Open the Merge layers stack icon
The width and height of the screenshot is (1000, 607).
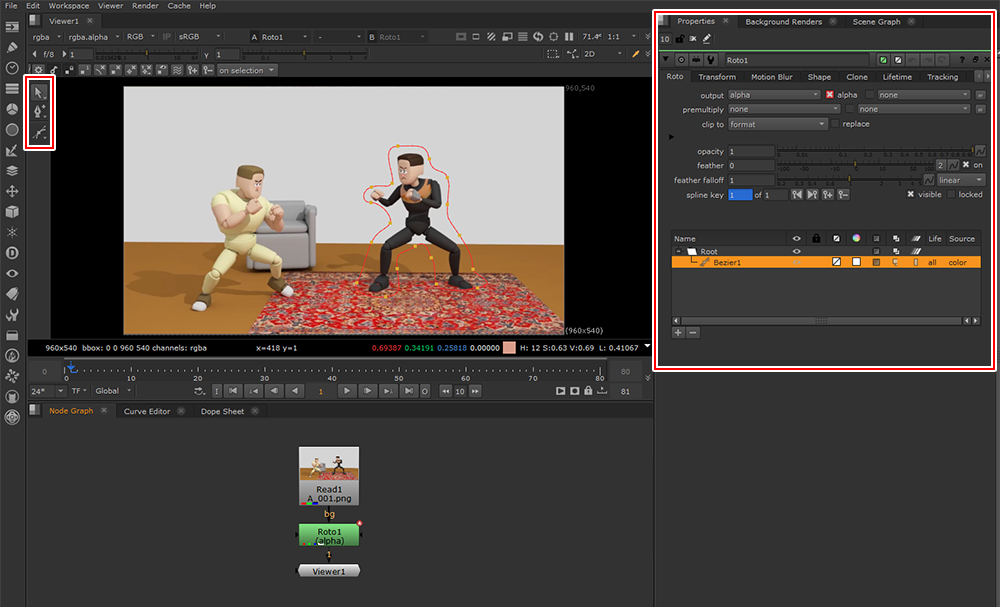tap(12, 171)
